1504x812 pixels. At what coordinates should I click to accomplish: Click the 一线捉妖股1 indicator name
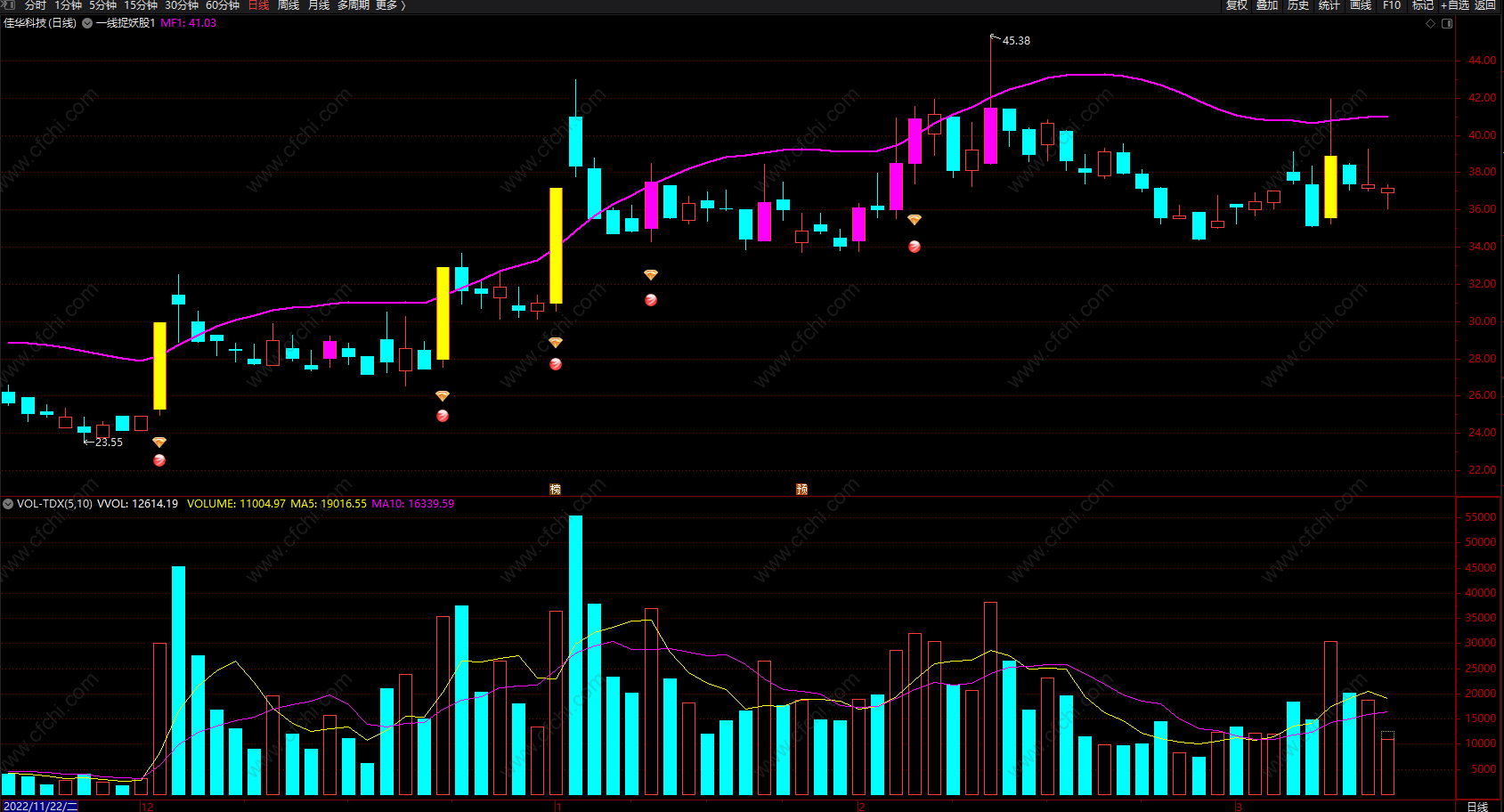pos(126,23)
